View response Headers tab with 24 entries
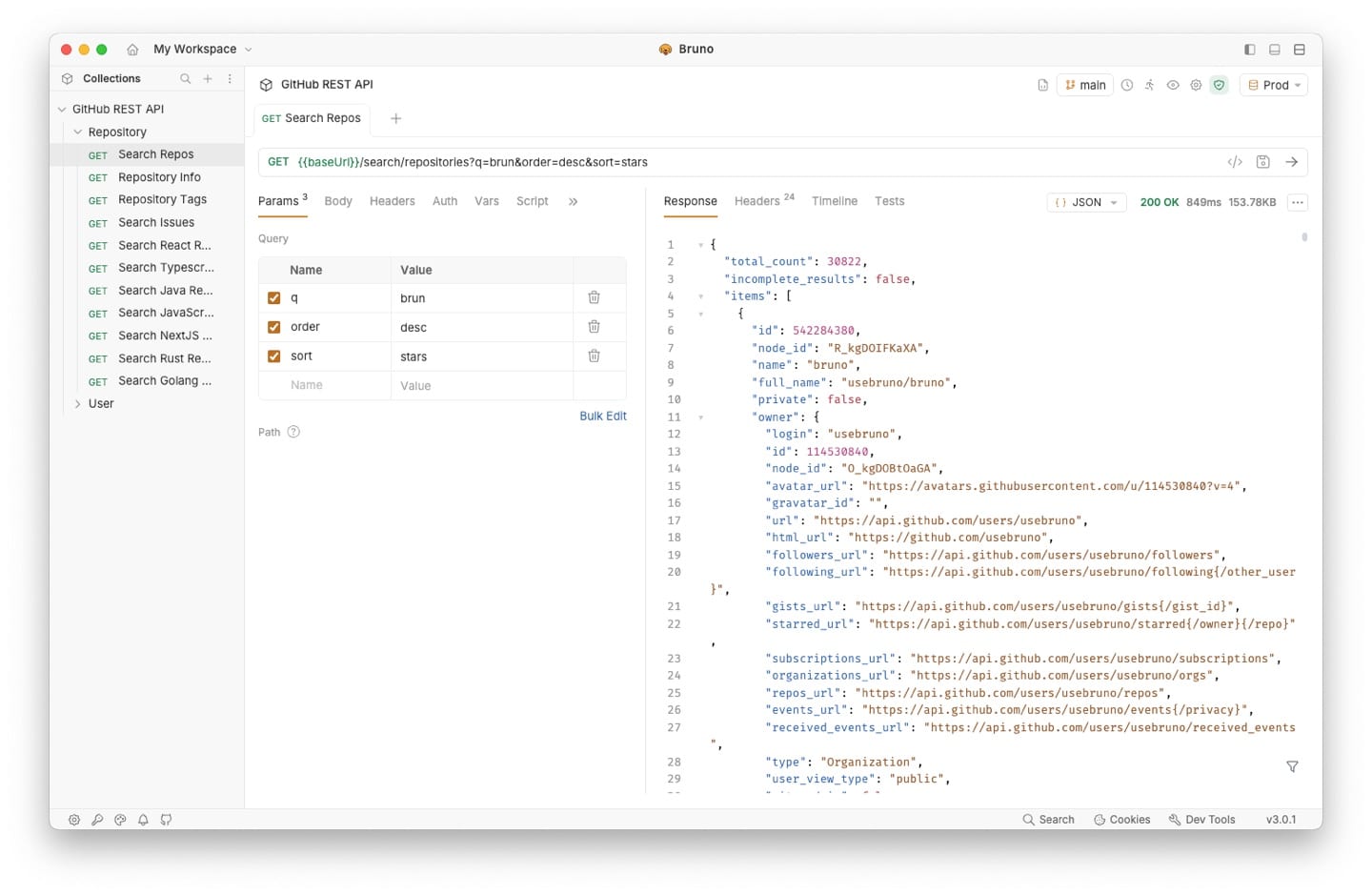The height and width of the screenshot is (895, 1372). [764, 201]
